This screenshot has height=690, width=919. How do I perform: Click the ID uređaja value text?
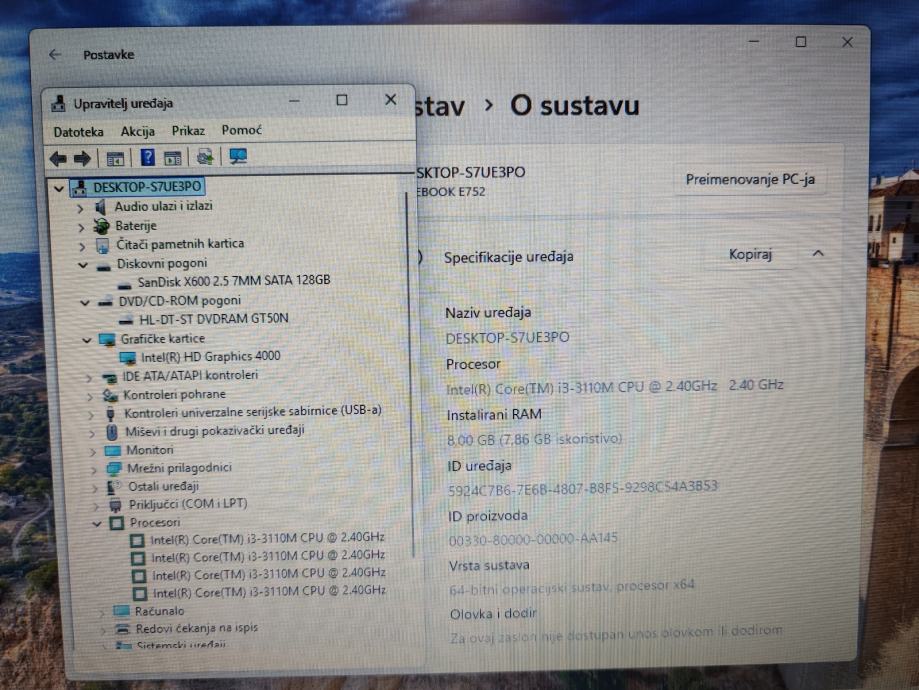[x=583, y=489]
